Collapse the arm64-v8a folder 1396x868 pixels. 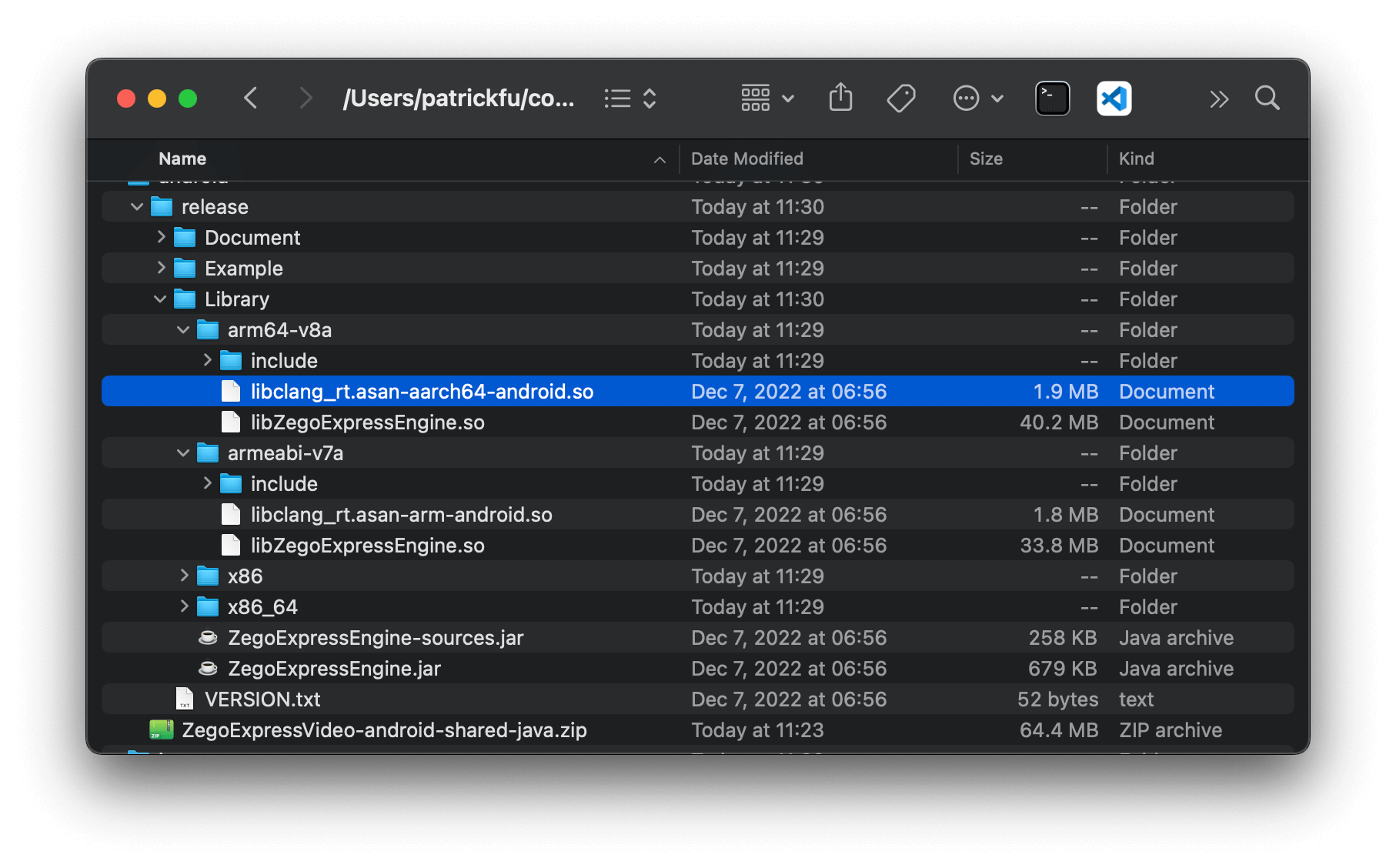point(183,330)
